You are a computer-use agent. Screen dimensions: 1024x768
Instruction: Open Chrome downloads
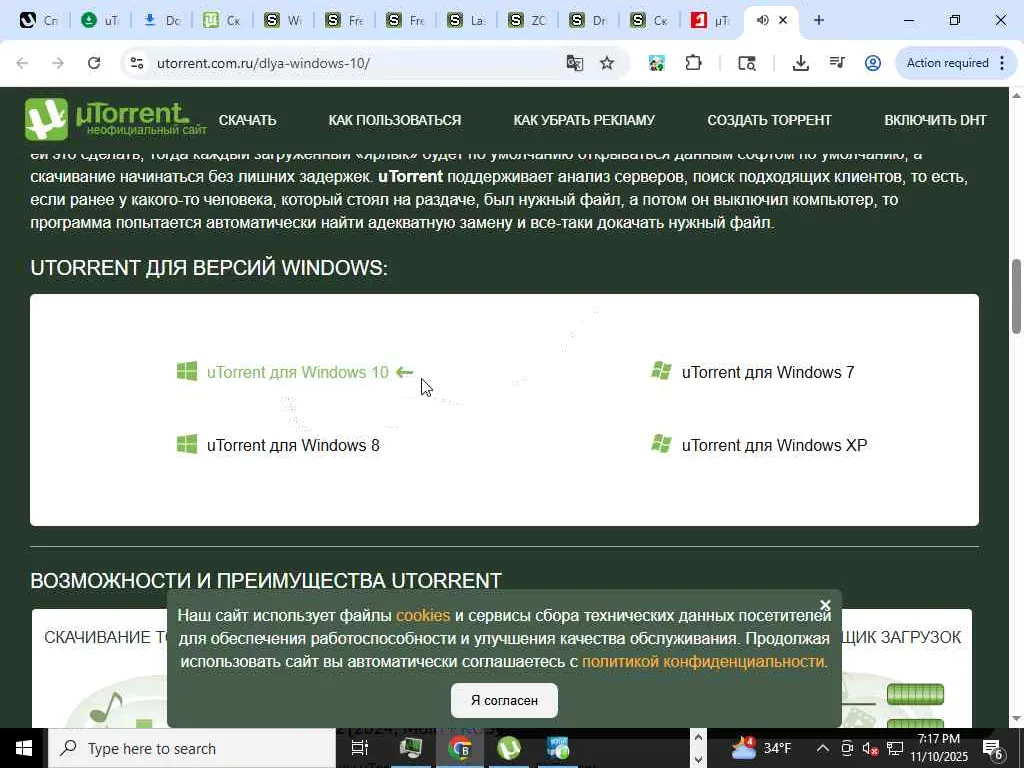tap(801, 63)
